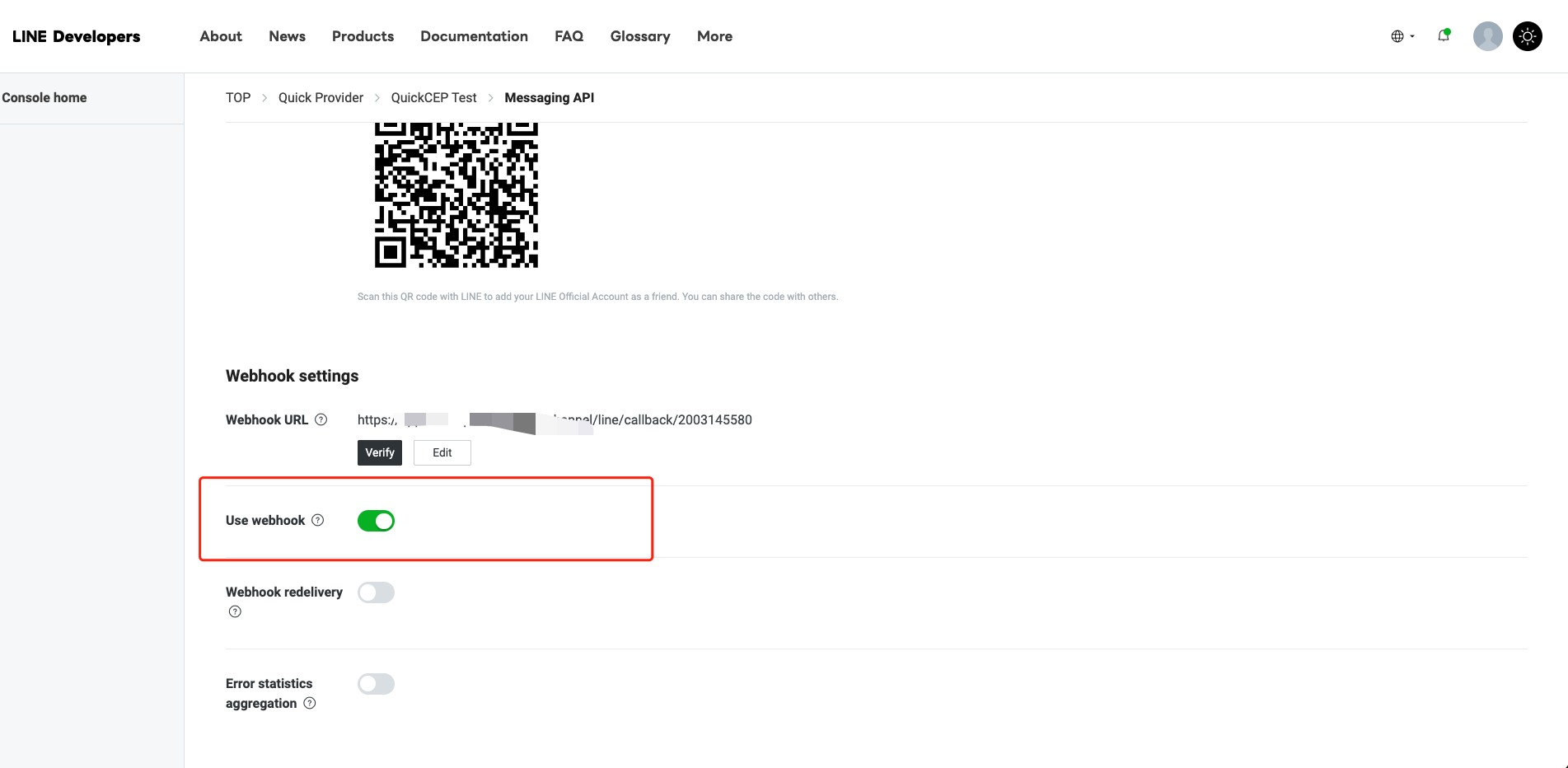
Task: Click the Verify webhook button
Action: click(380, 452)
